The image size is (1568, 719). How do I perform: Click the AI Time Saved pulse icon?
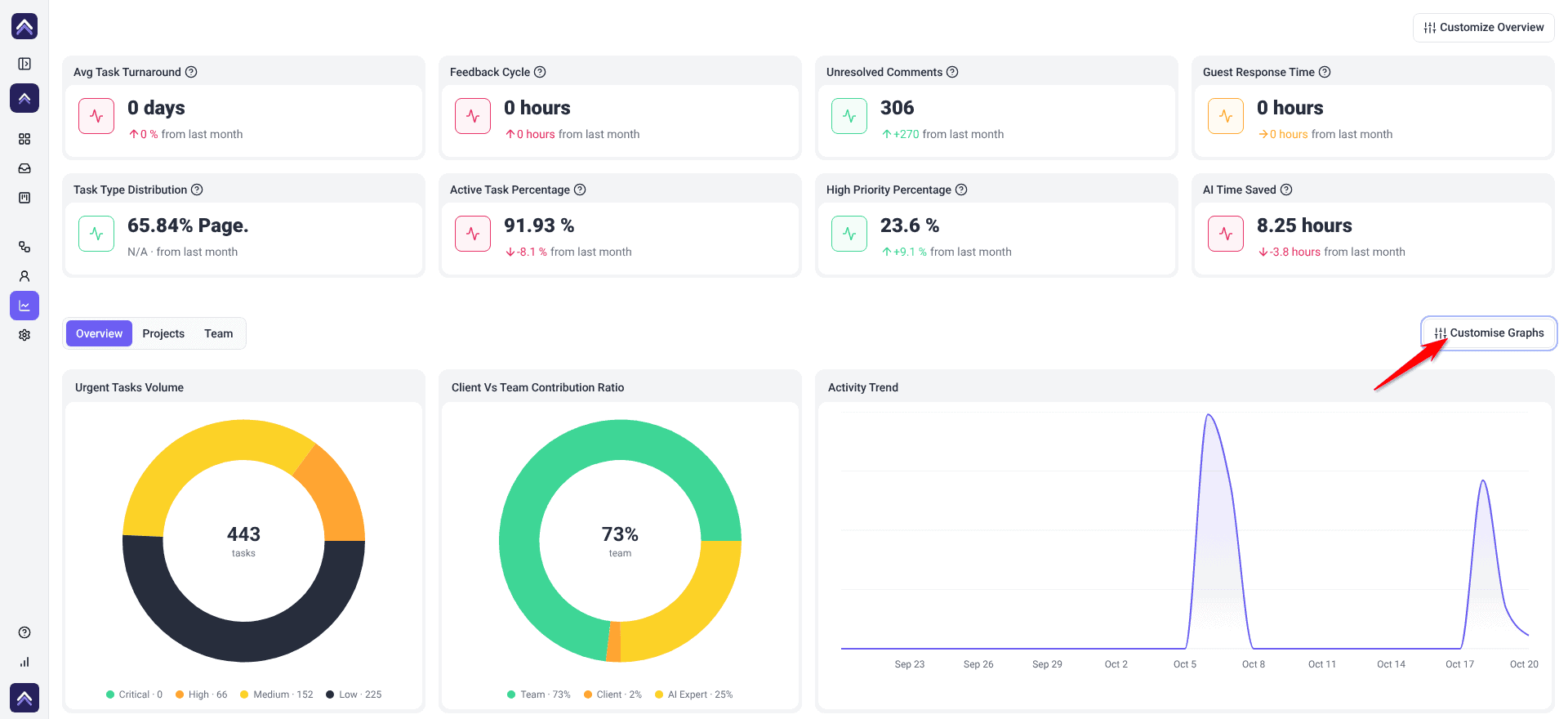[1226, 234]
